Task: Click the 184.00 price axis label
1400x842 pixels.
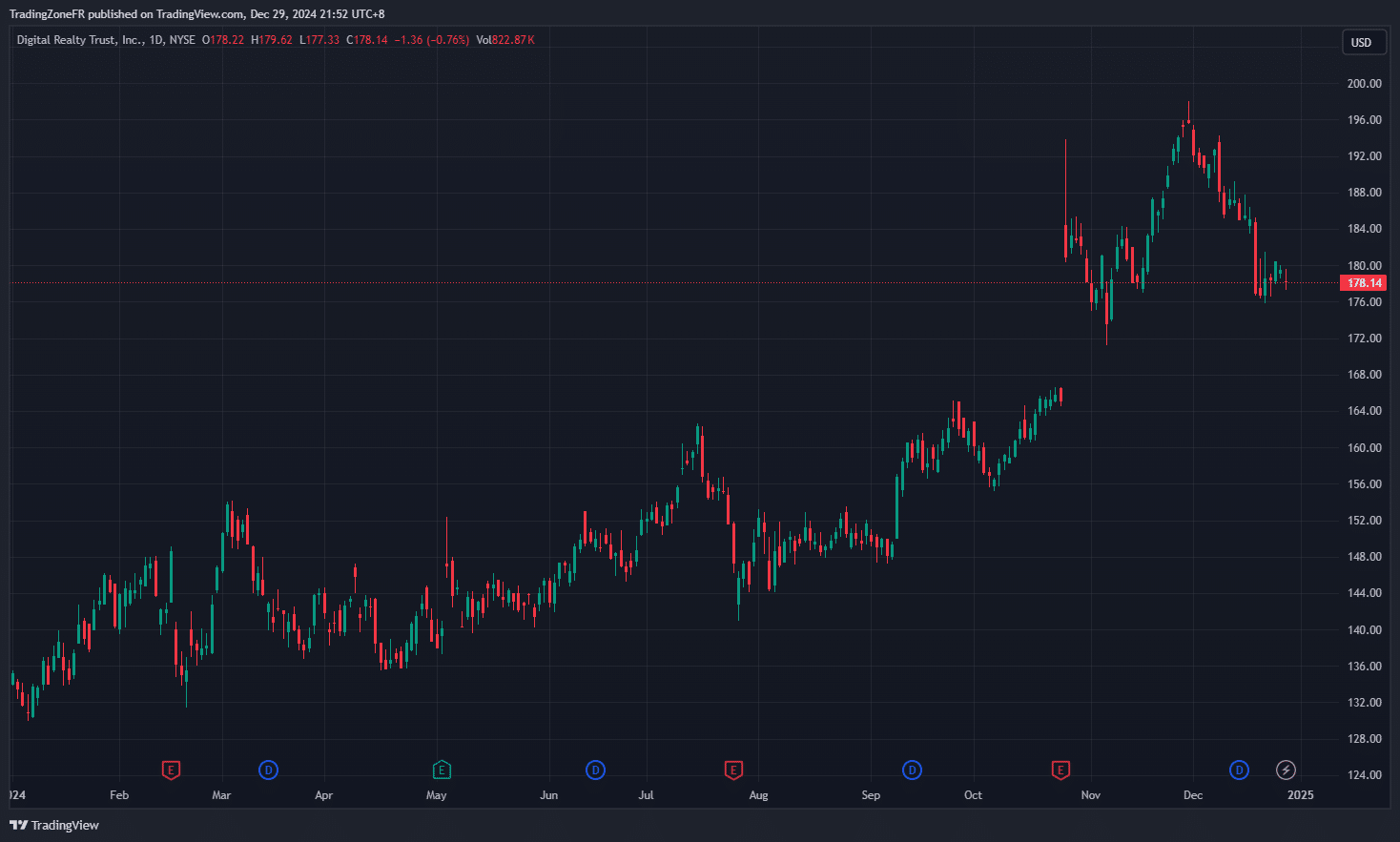Action: tap(1364, 229)
